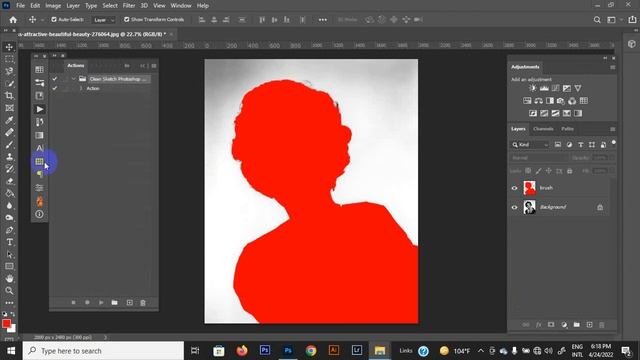Play the selected action
The height and width of the screenshot is (360, 640).
(101, 303)
